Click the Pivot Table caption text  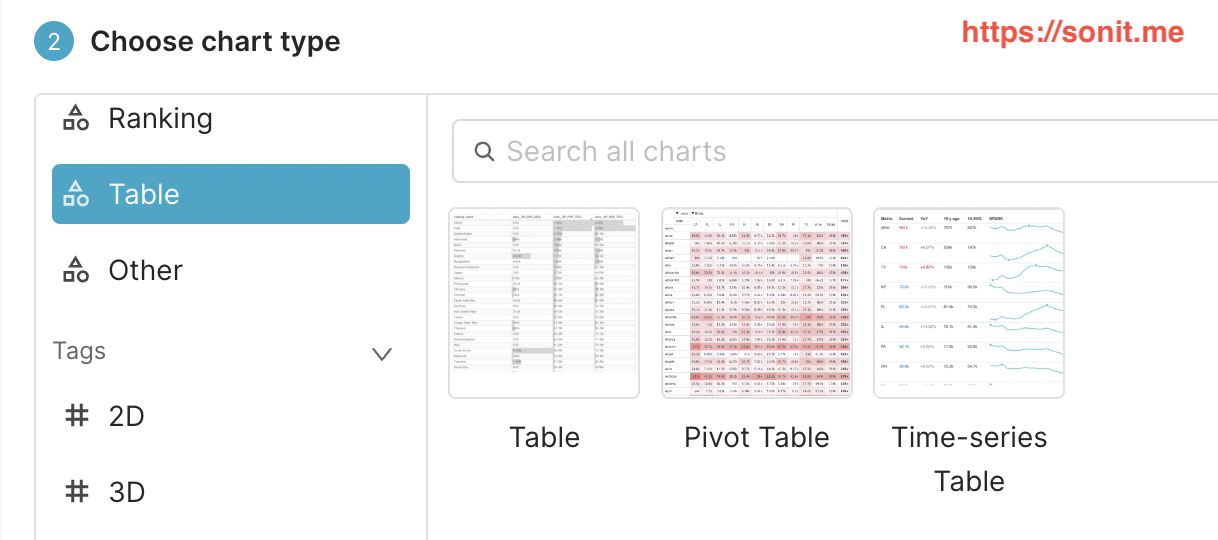point(757,438)
